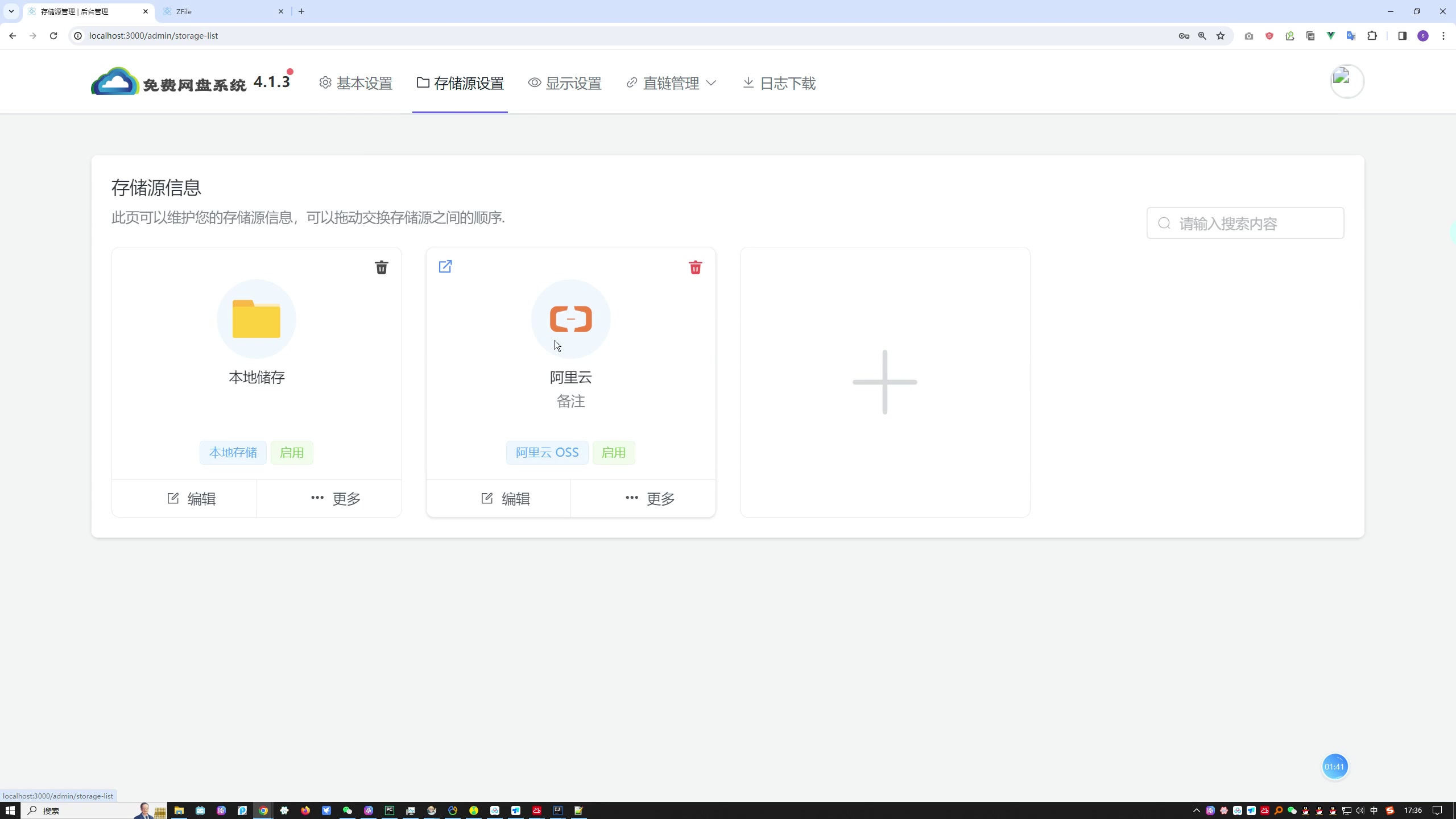Open Chrome from the taskbar
The image size is (1456, 819).
263,810
